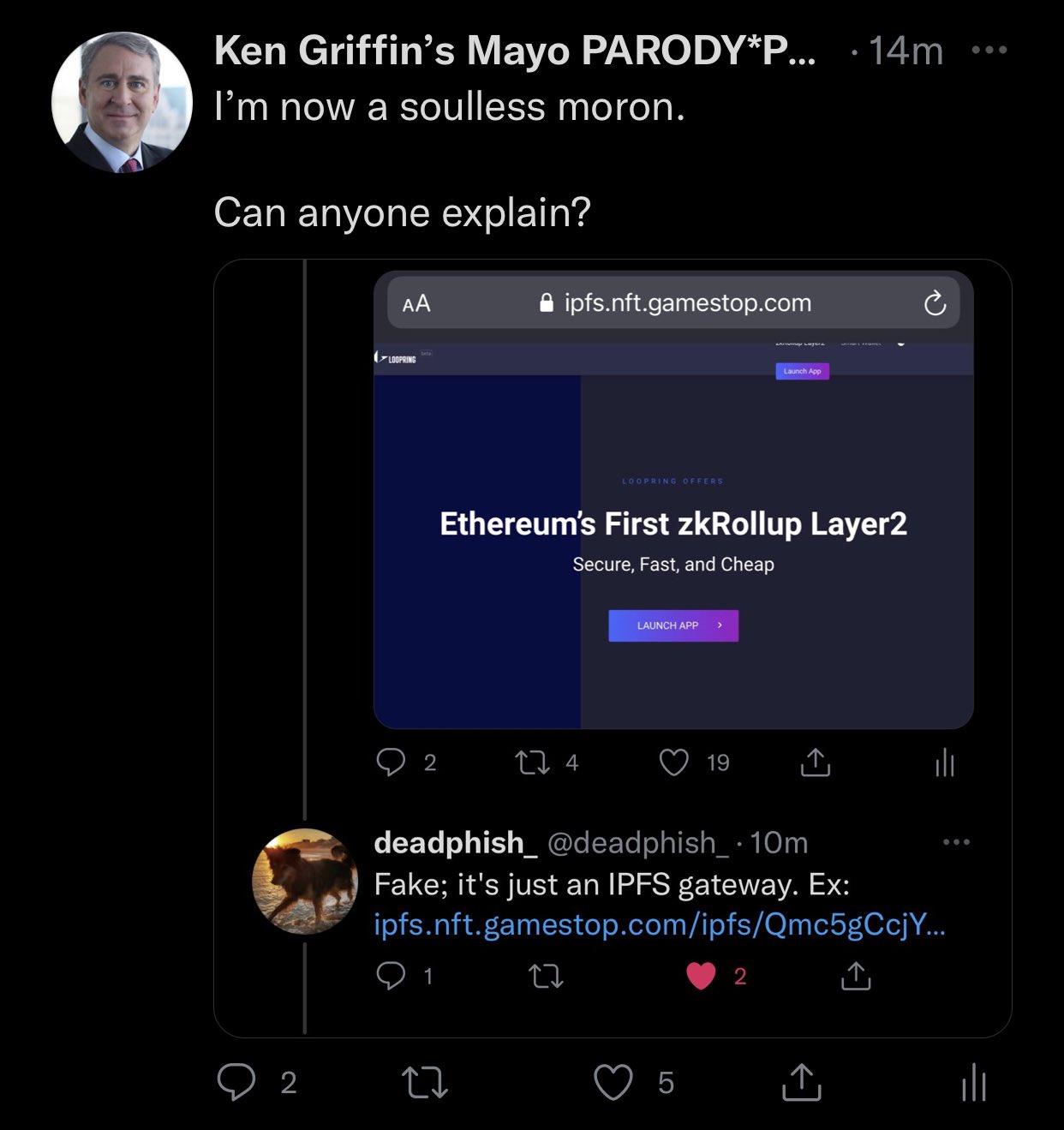Open the ipfs.nft.gamestop.com/ipfs link
This screenshot has height=1130, width=1064.
(x=659, y=925)
